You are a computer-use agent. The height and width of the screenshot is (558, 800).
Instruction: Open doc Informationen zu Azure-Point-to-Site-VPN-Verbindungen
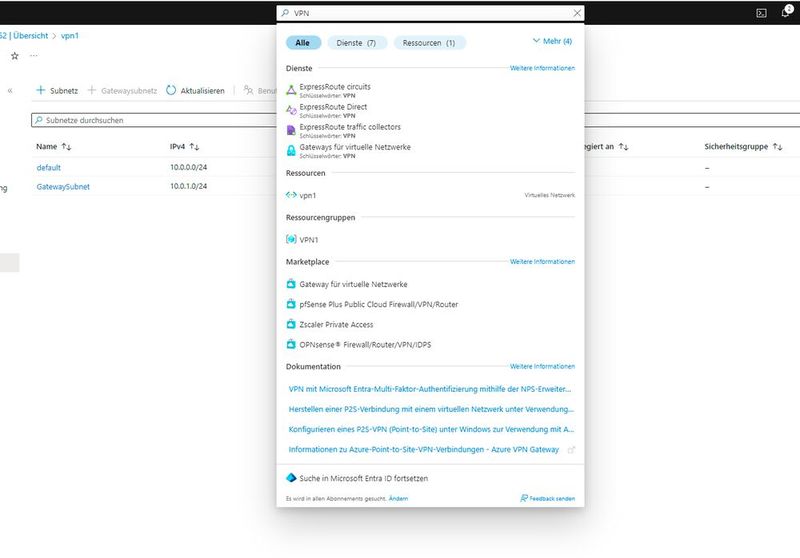(423, 449)
